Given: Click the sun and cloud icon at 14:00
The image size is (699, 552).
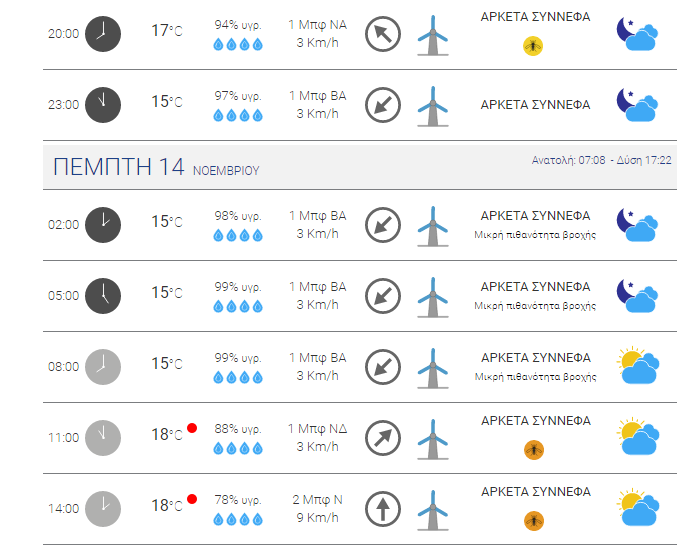Looking at the screenshot, I should 638,507.
